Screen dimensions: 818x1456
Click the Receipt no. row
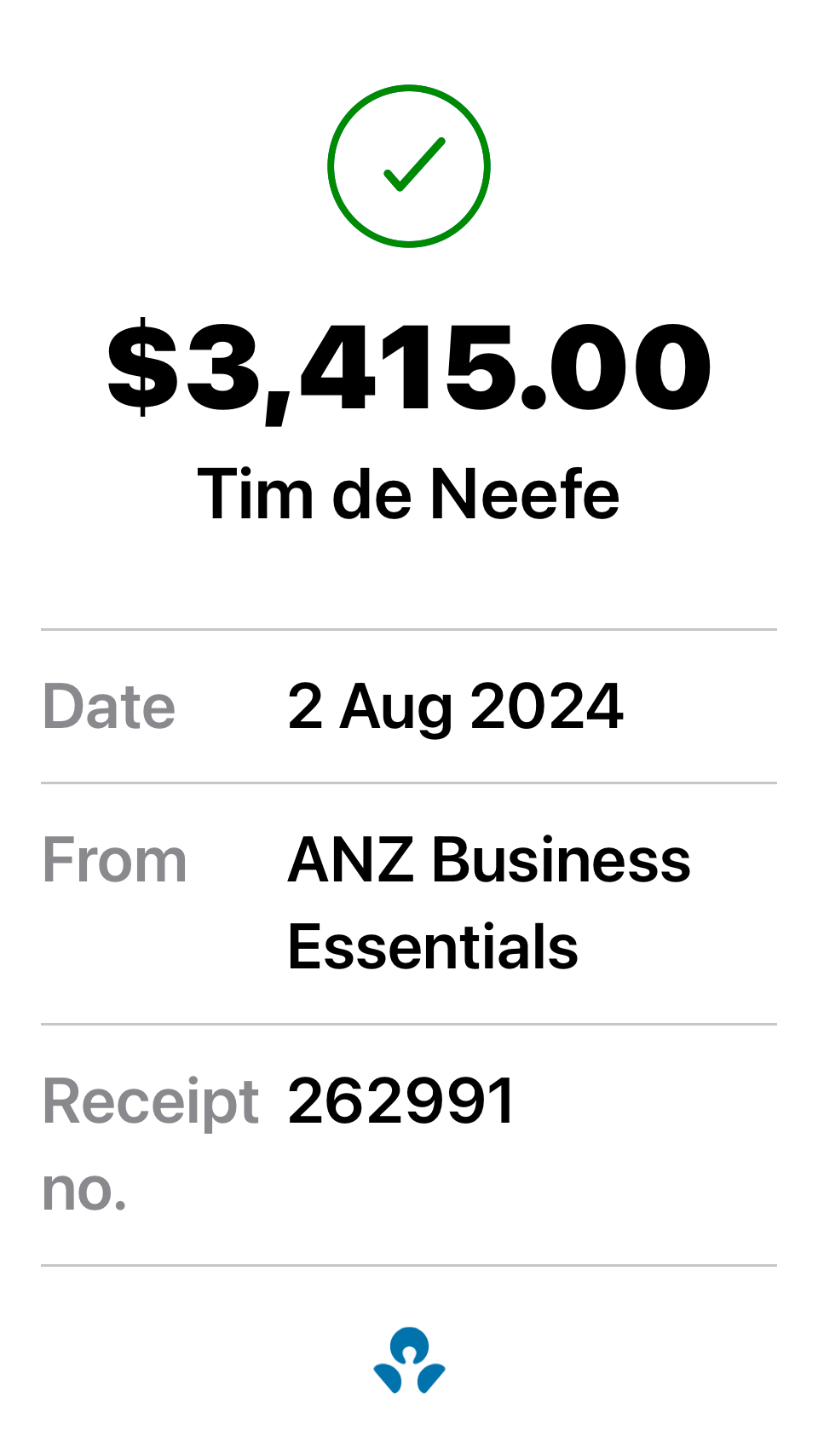tap(409, 1142)
